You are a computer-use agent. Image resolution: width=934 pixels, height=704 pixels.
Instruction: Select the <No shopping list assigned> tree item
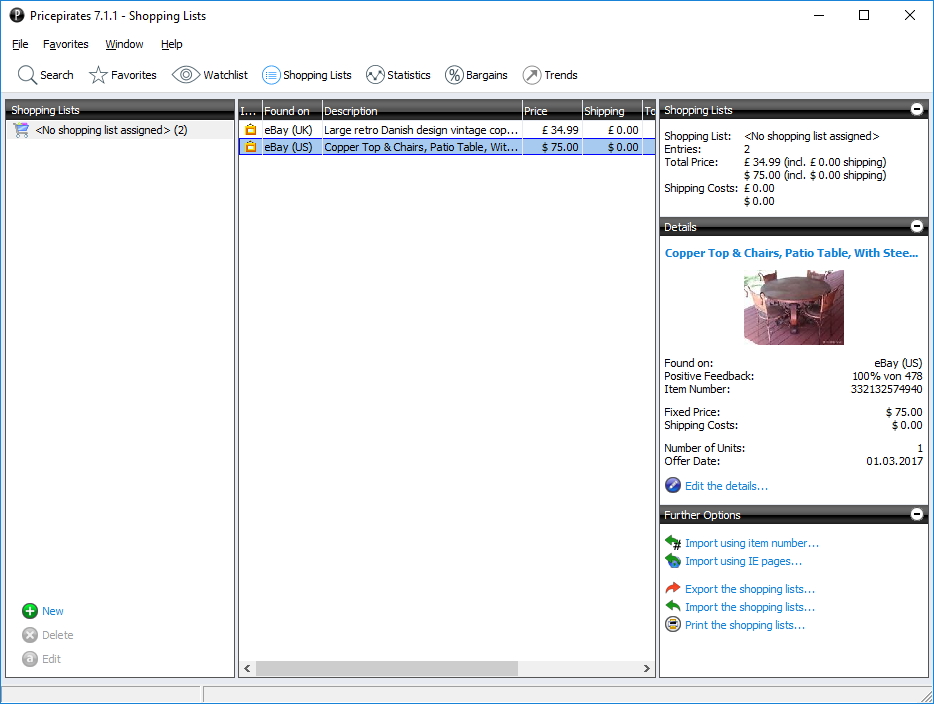(108, 128)
